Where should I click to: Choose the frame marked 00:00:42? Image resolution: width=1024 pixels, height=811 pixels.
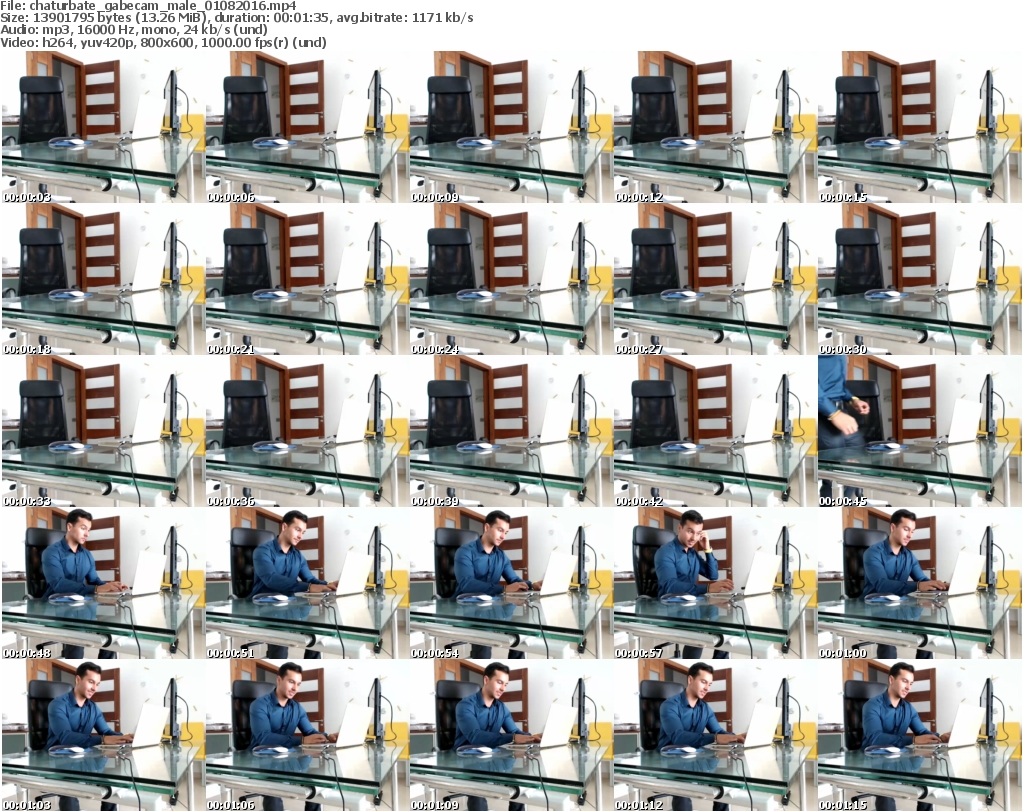pos(715,432)
